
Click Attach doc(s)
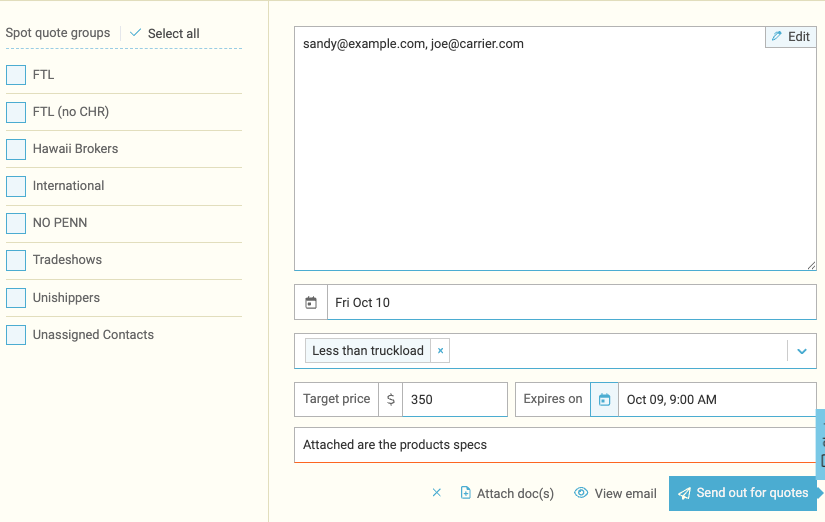tap(507, 493)
